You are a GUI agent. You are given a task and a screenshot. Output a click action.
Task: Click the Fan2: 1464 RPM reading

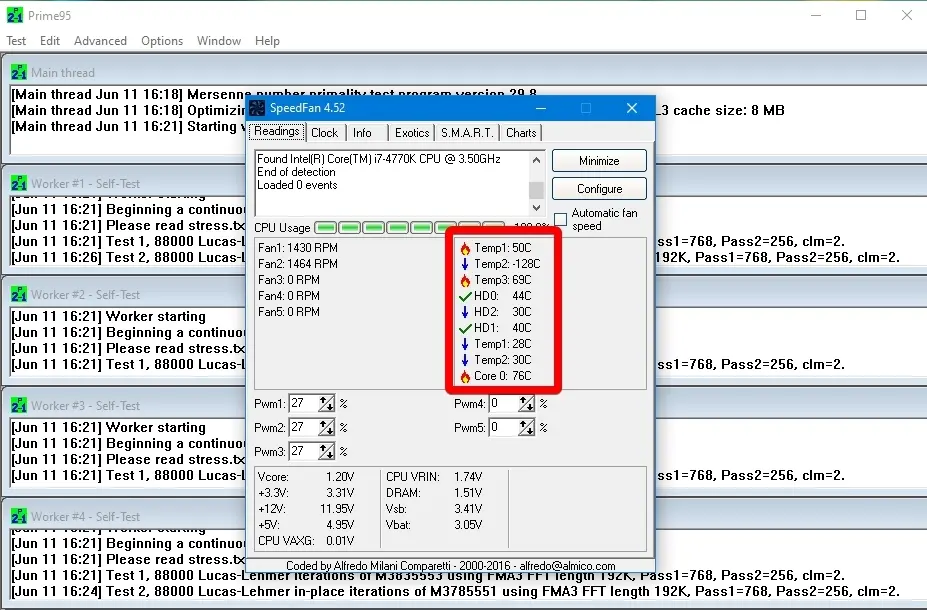pyautogui.click(x=298, y=264)
